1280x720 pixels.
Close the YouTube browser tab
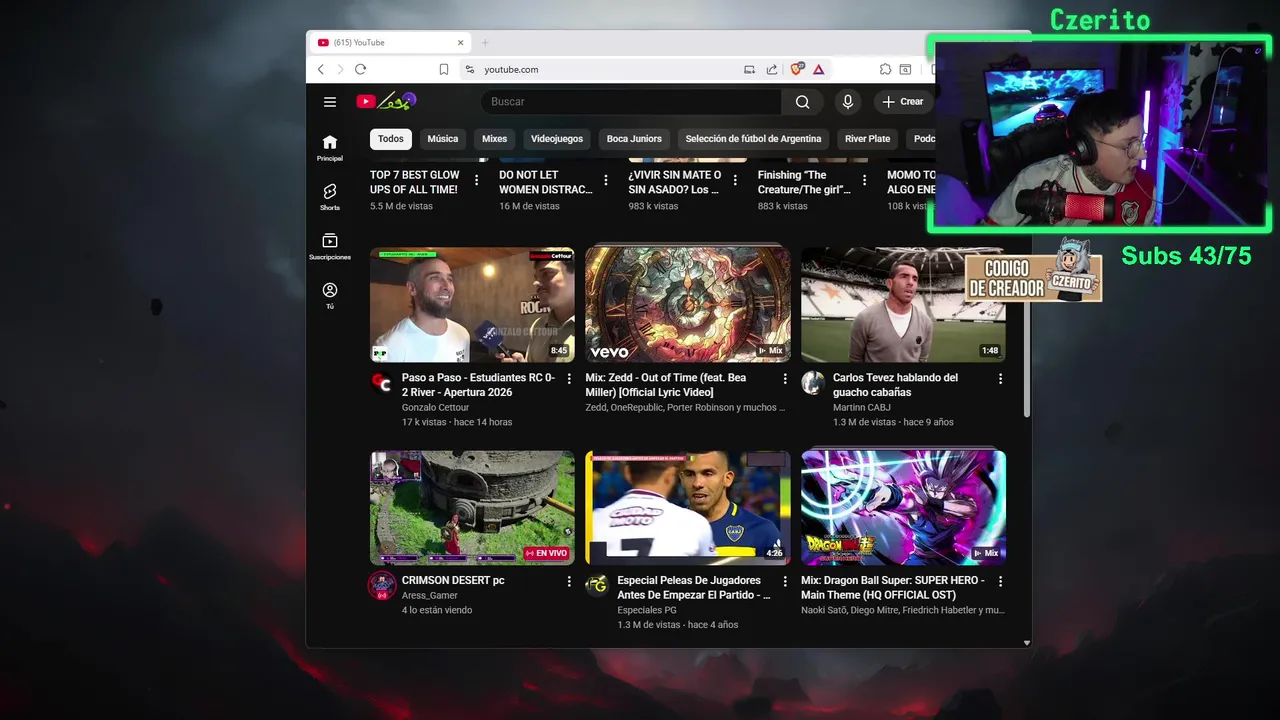(461, 42)
